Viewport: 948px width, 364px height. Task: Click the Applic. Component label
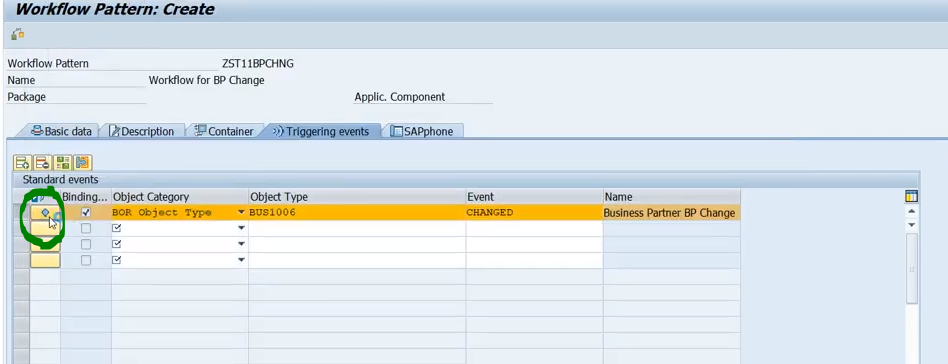pyautogui.click(x=400, y=97)
